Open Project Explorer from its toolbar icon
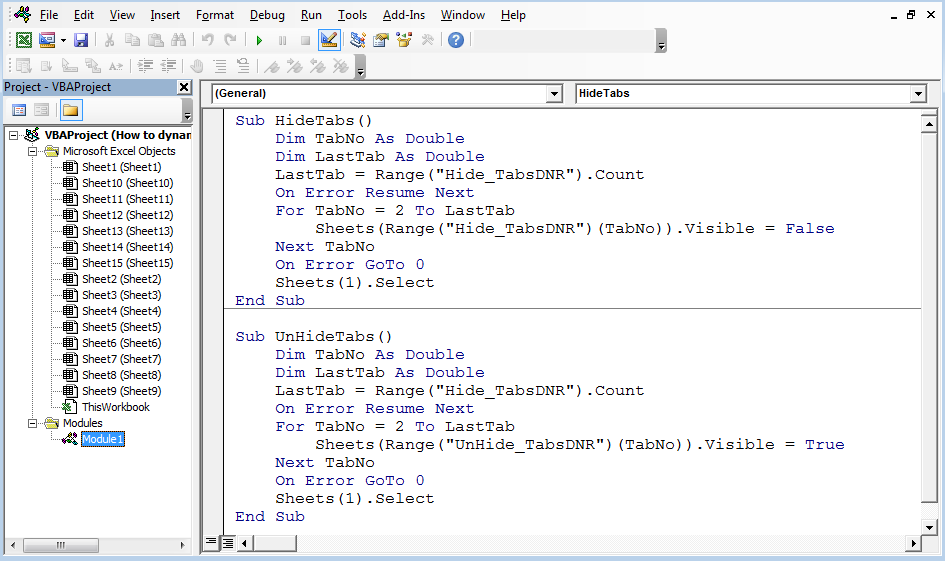Screen dimensions: 945x561 click(x=358, y=40)
